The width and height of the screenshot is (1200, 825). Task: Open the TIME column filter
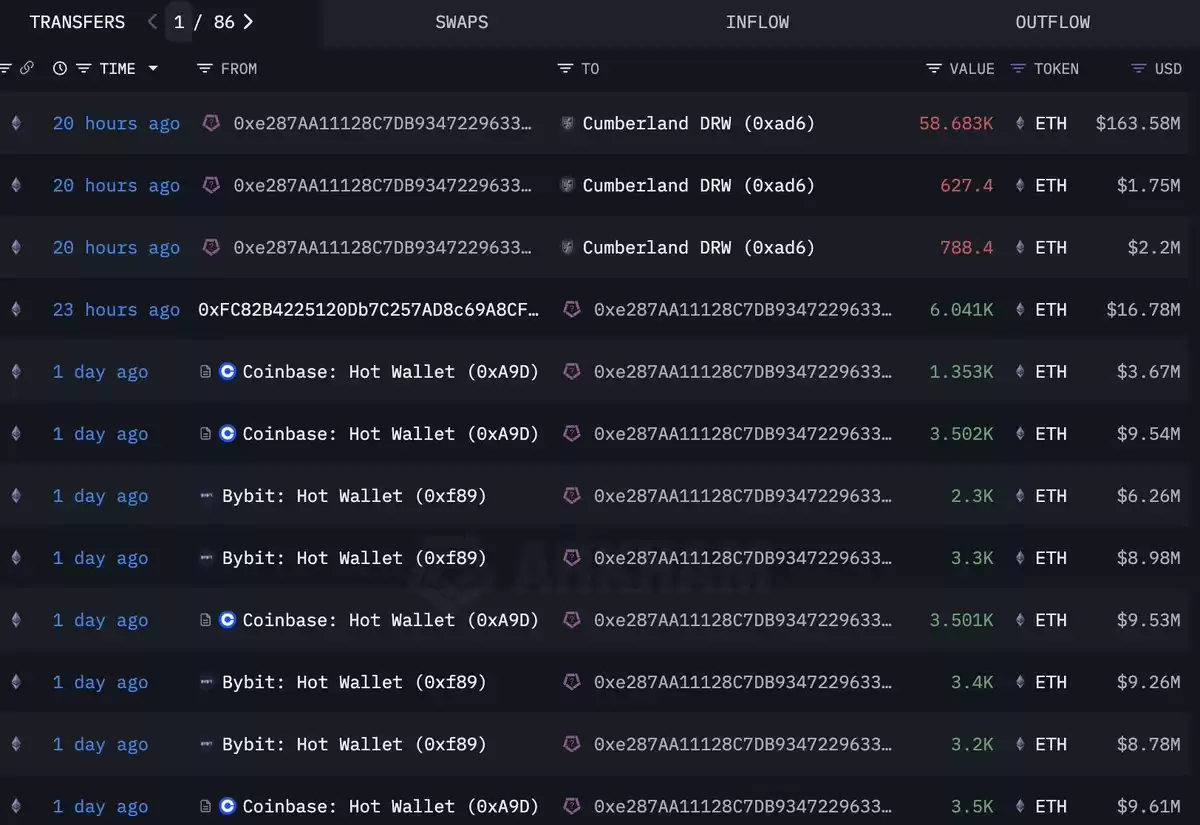tap(84, 68)
